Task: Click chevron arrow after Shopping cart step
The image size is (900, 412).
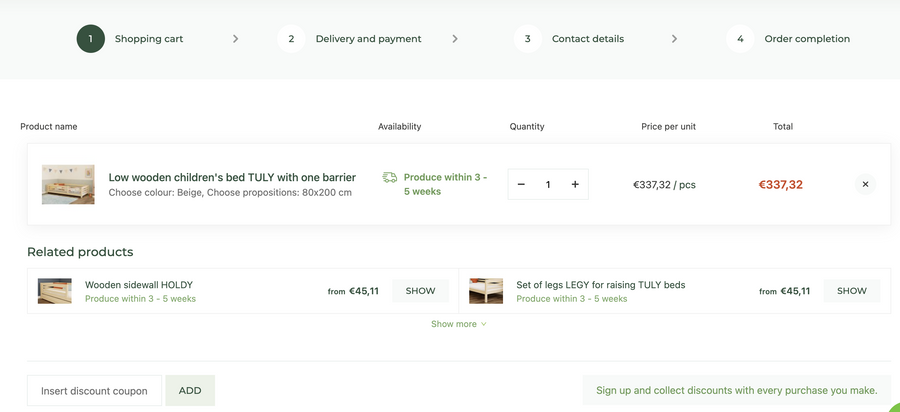Action: 236,39
